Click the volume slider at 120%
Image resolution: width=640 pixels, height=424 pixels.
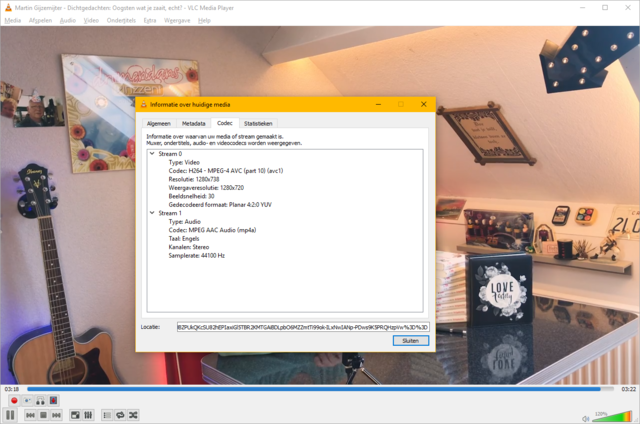[611, 417]
